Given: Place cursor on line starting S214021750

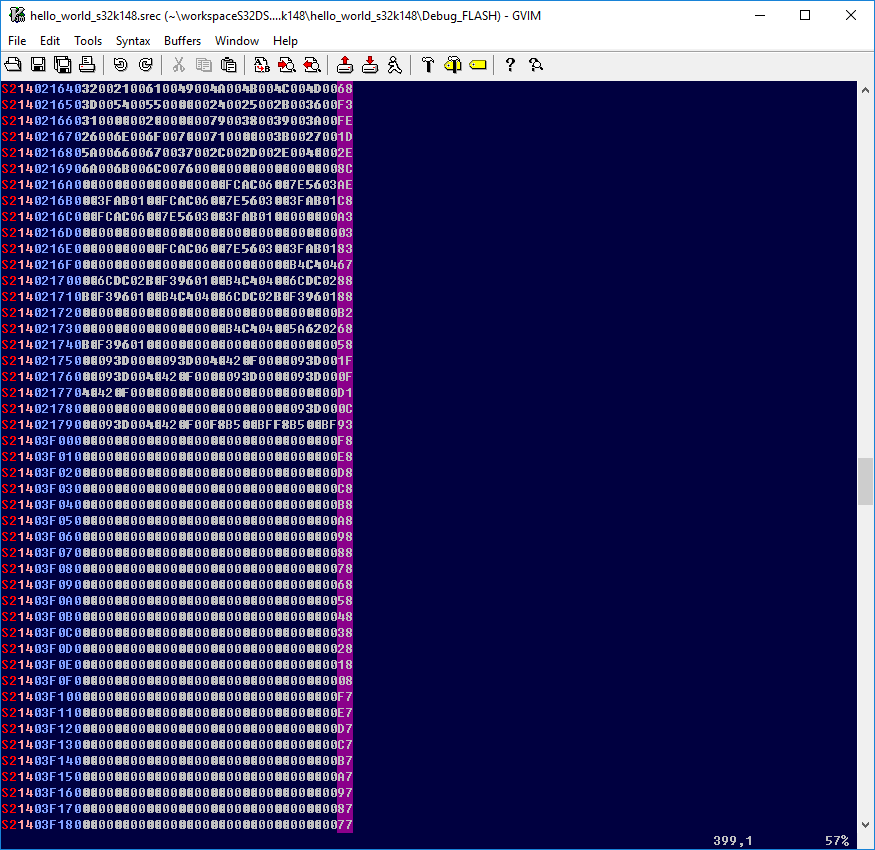Looking at the screenshot, I should pos(177,361).
